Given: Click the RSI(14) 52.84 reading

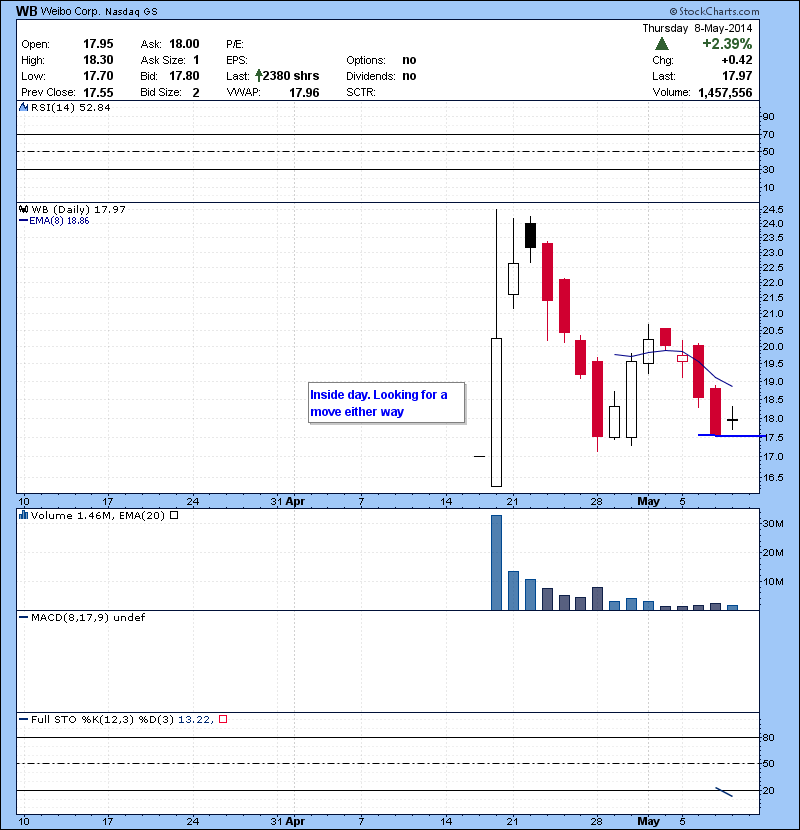Looking at the screenshot, I should [x=70, y=107].
